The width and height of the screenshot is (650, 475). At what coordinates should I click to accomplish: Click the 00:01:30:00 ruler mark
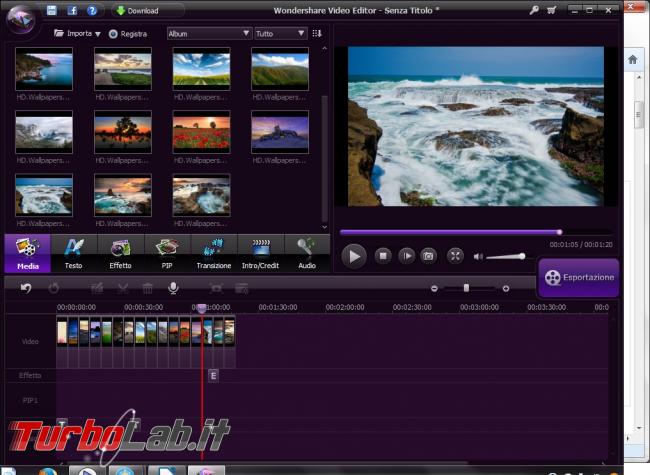tap(278, 308)
